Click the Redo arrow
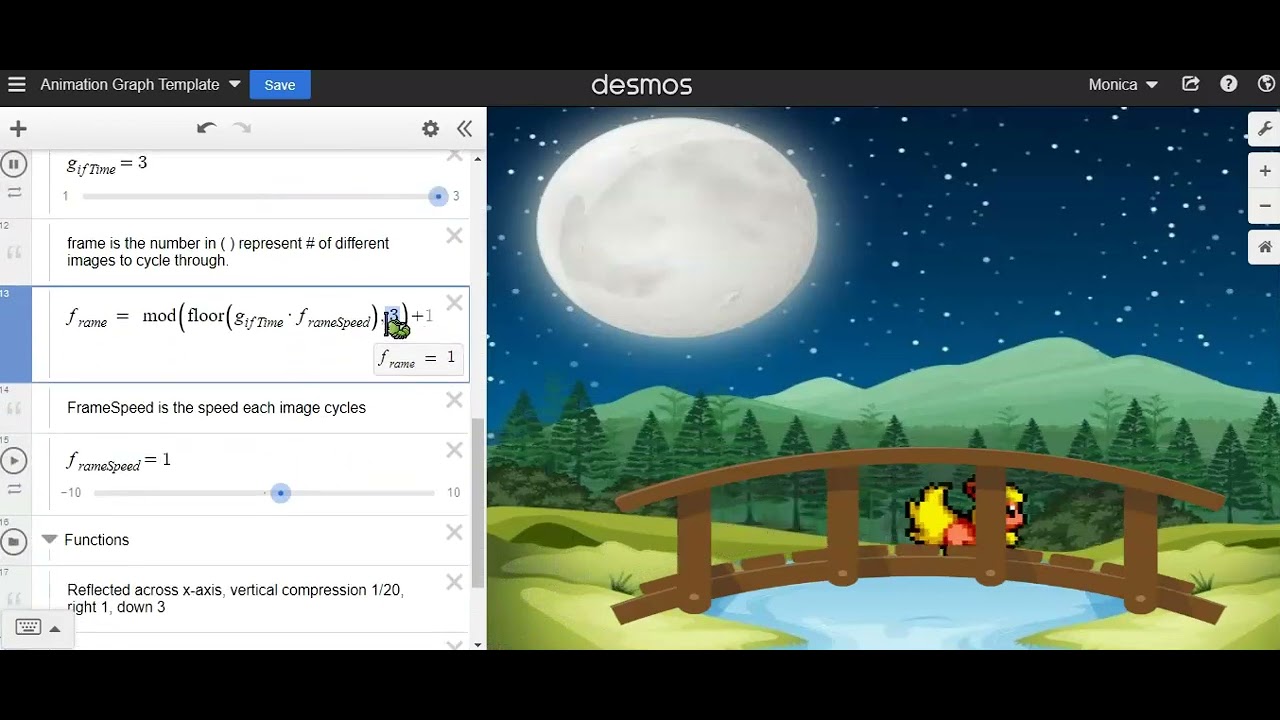Viewport: 1280px width, 720px height. click(x=242, y=128)
